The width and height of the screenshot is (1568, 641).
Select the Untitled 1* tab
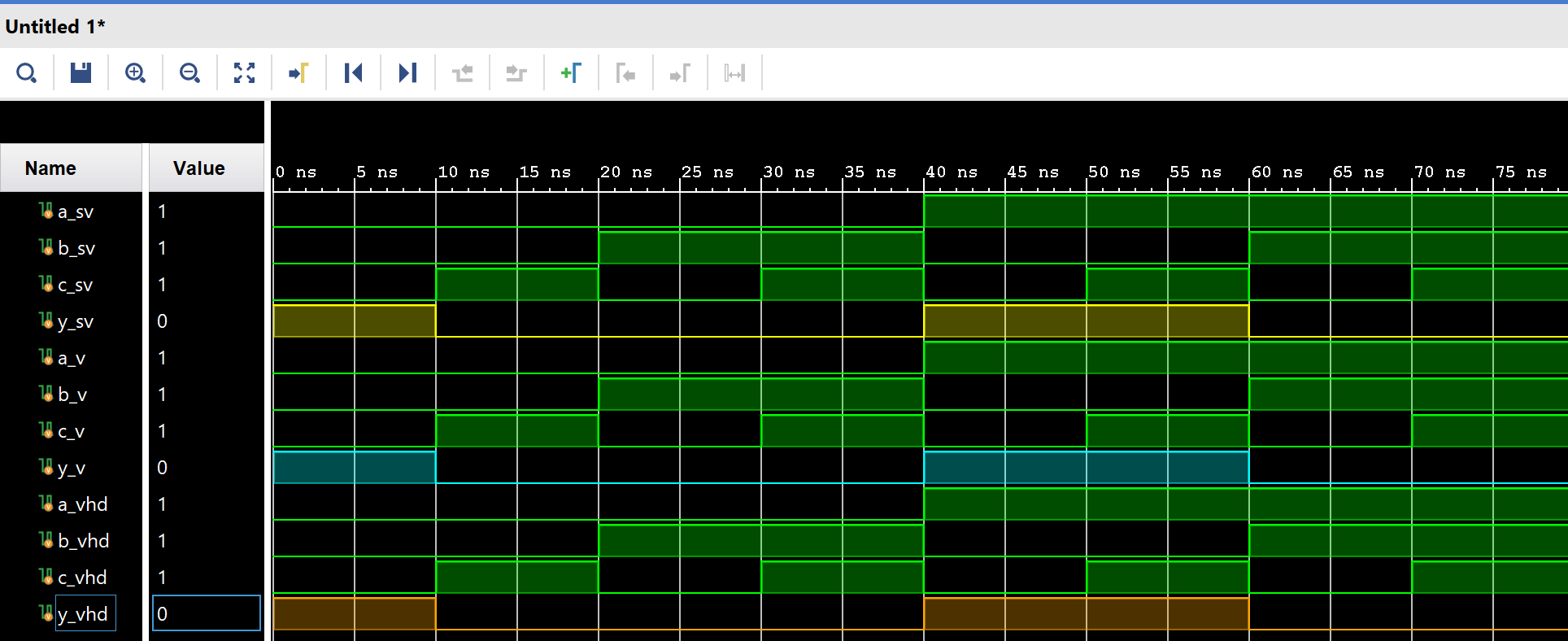coord(55,27)
